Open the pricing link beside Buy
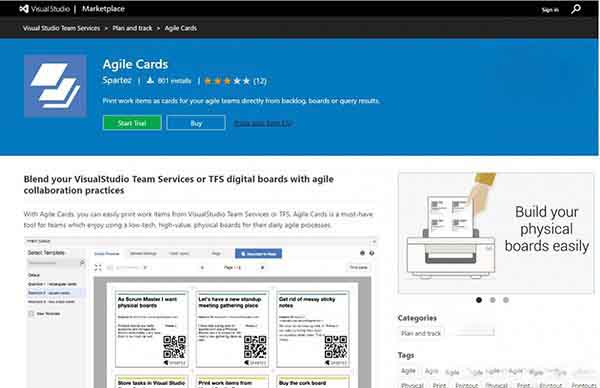The height and width of the screenshot is (388, 600). (x=262, y=123)
